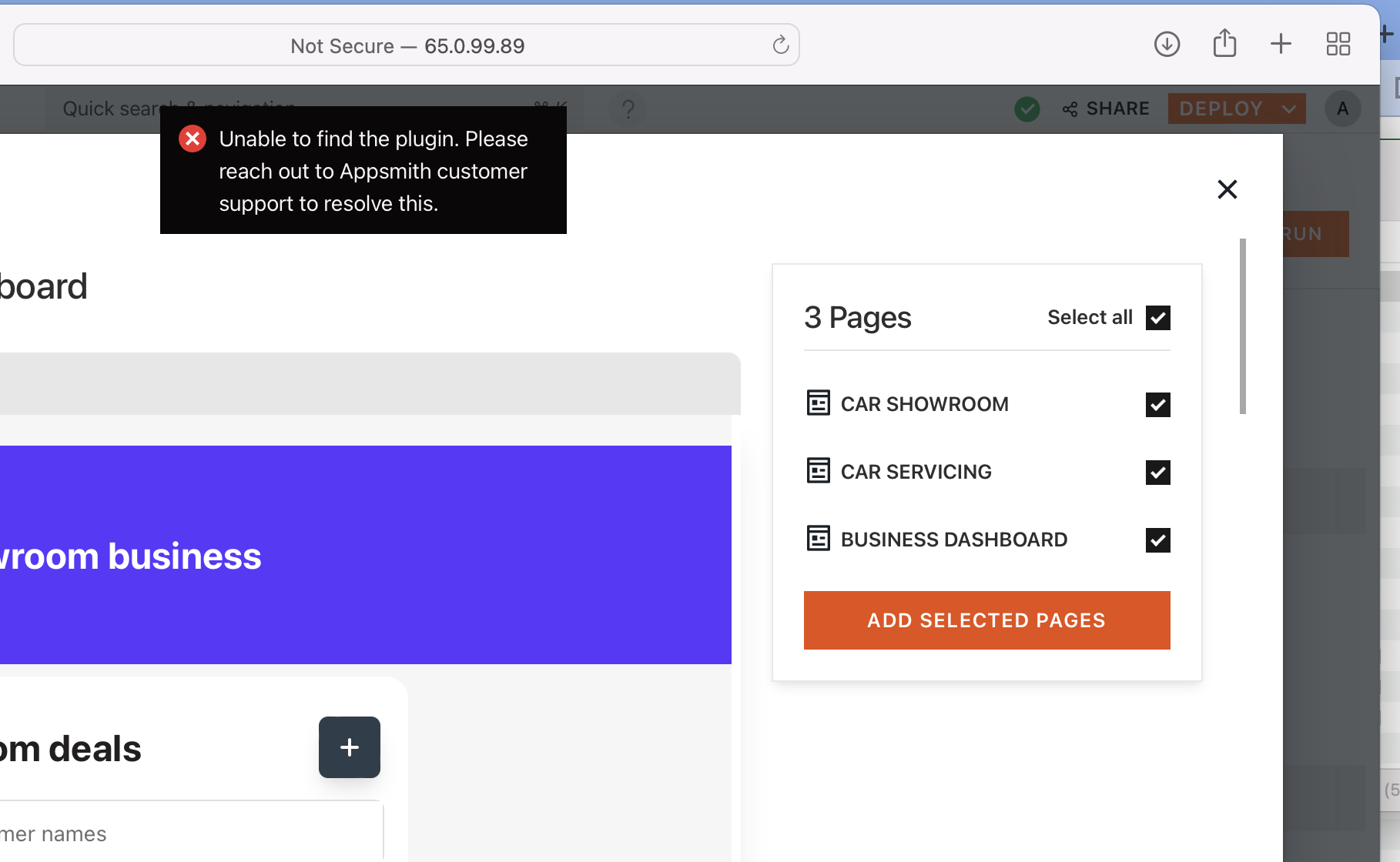The height and width of the screenshot is (862, 1400).
Task: Click the plus button beside deals
Action: tap(350, 747)
